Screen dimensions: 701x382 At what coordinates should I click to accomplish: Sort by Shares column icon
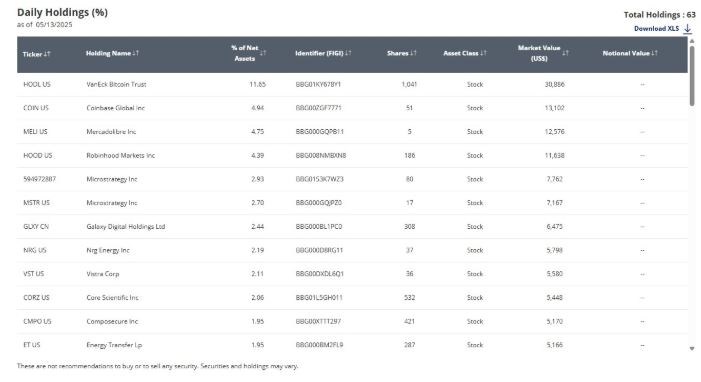pyautogui.click(x=414, y=53)
